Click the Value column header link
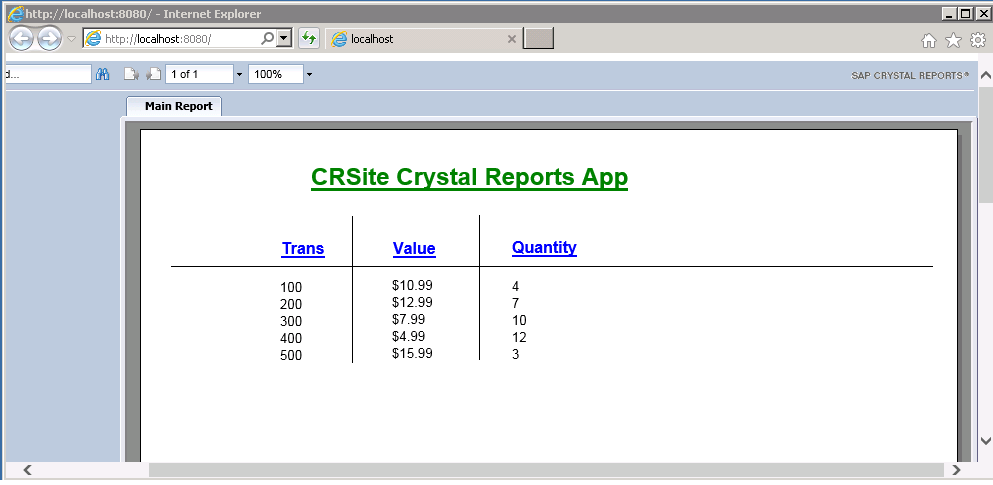This screenshot has height=485, width=993. tap(414, 248)
